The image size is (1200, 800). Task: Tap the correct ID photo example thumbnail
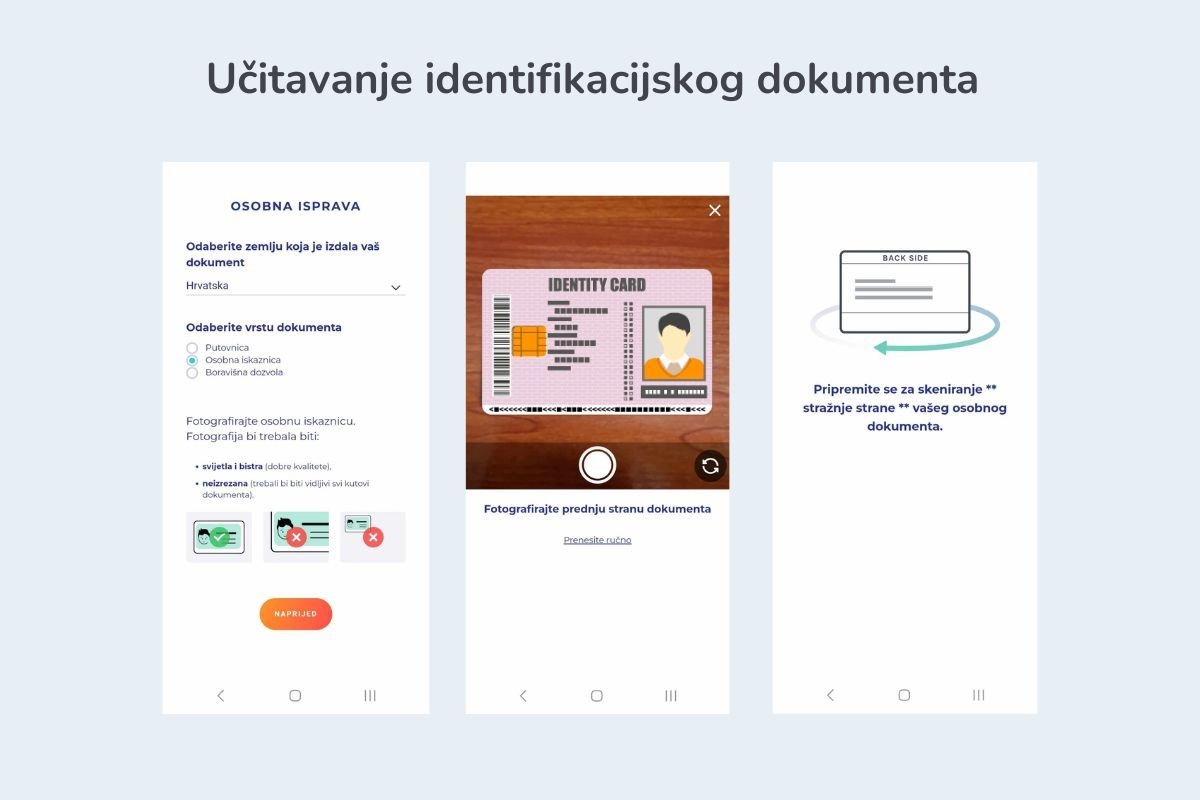219,537
